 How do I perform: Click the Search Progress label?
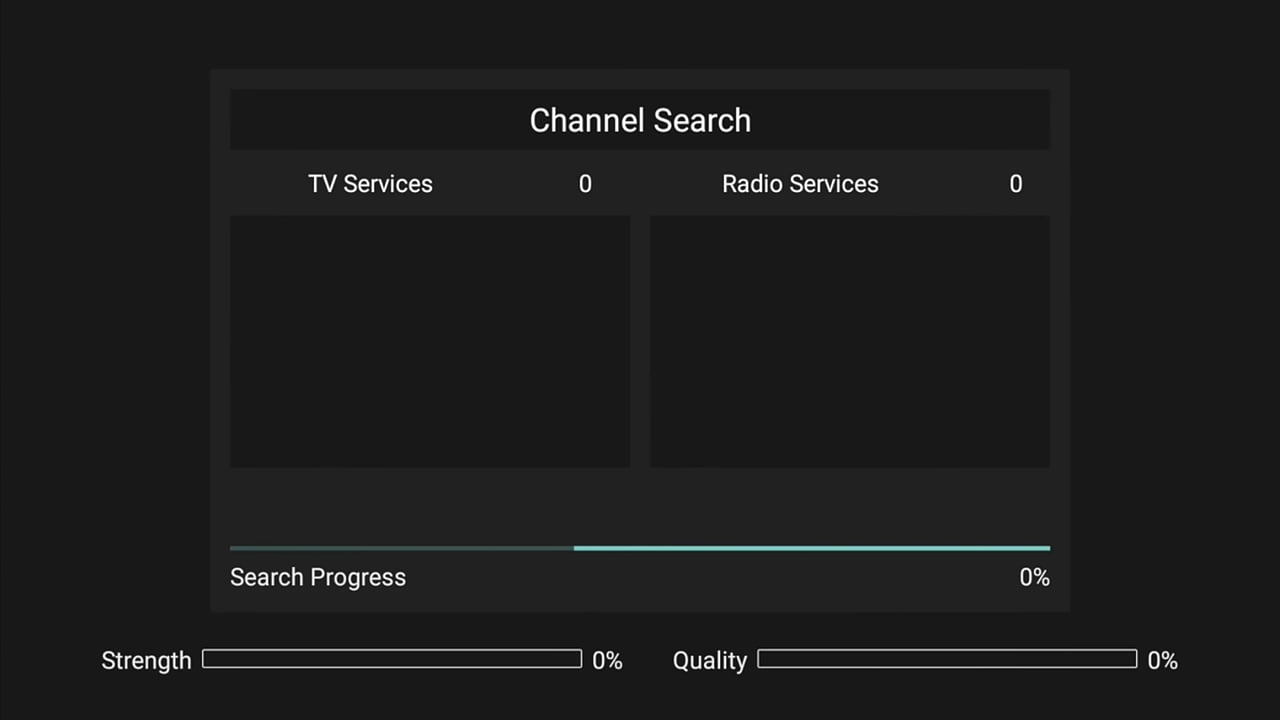[318, 577]
